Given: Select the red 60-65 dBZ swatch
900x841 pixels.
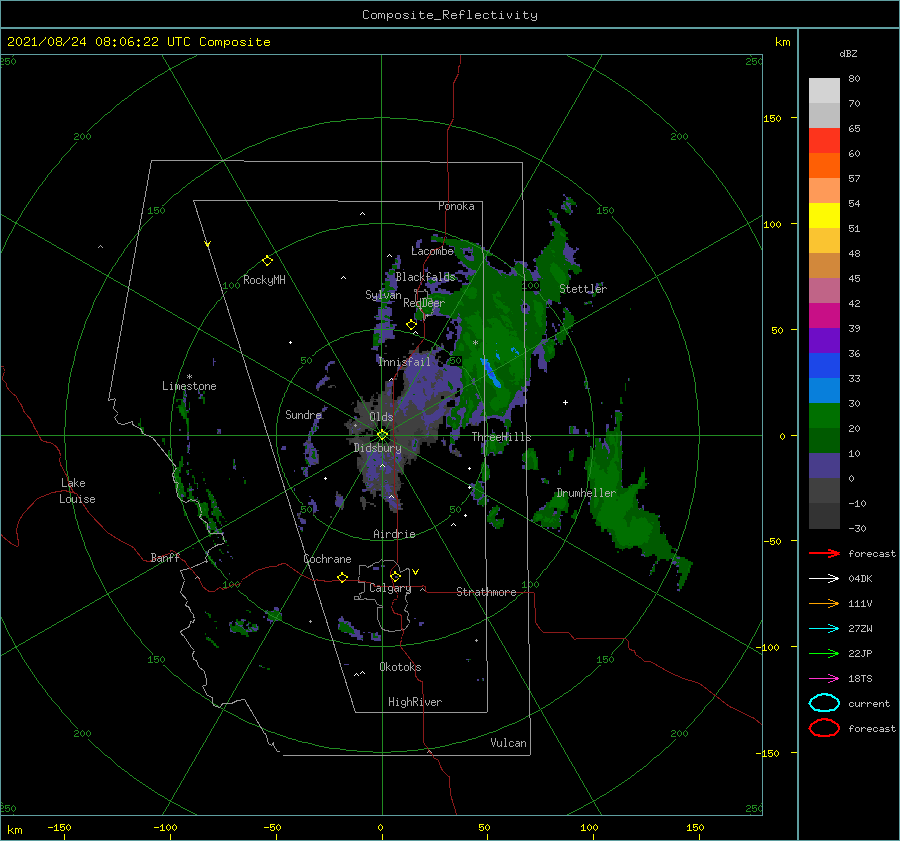Looking at the screenshot, I should click(x=824, y=141).
